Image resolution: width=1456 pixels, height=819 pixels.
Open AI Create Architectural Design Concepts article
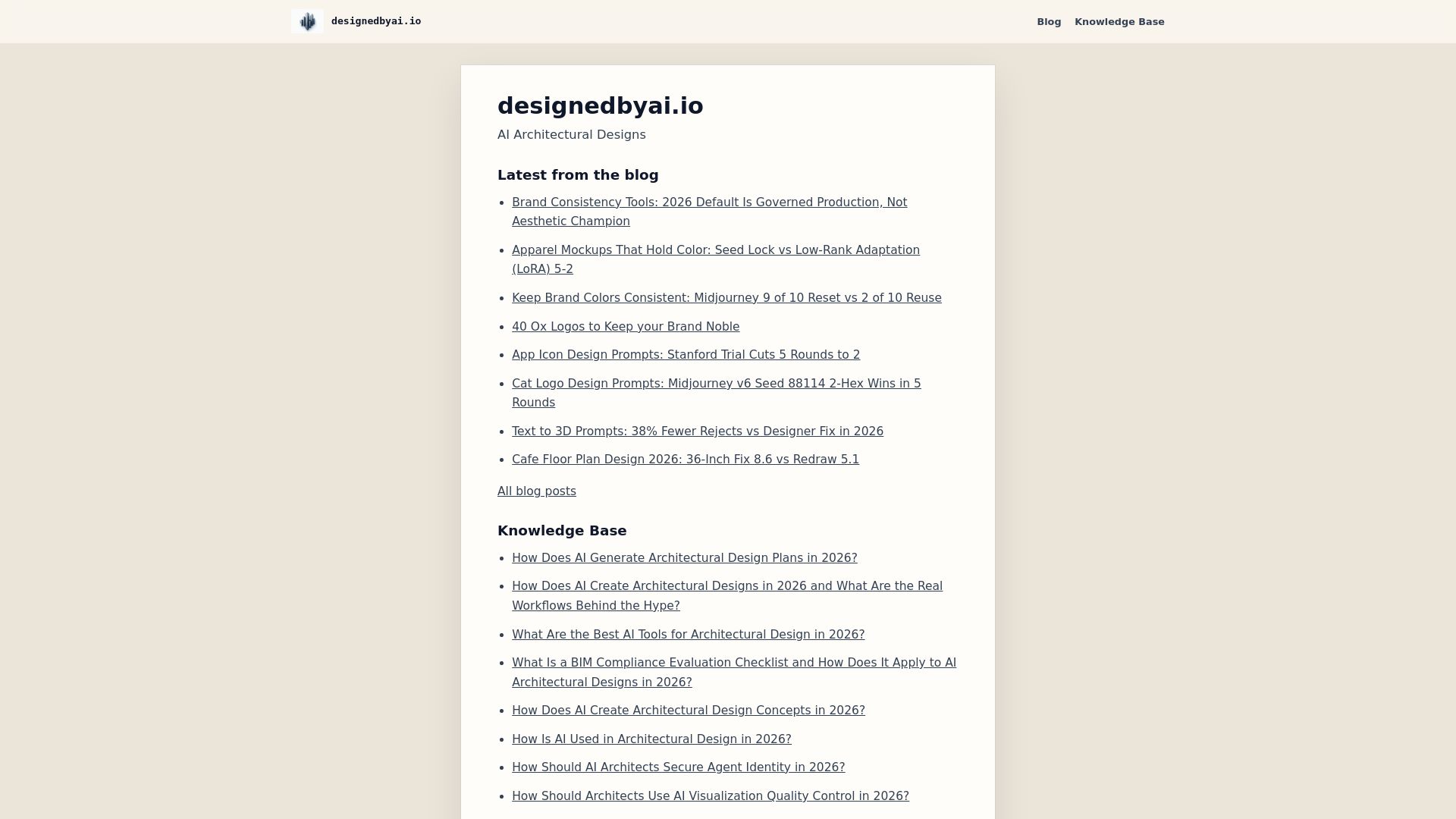pyautogui.click(x=689, y=711)
